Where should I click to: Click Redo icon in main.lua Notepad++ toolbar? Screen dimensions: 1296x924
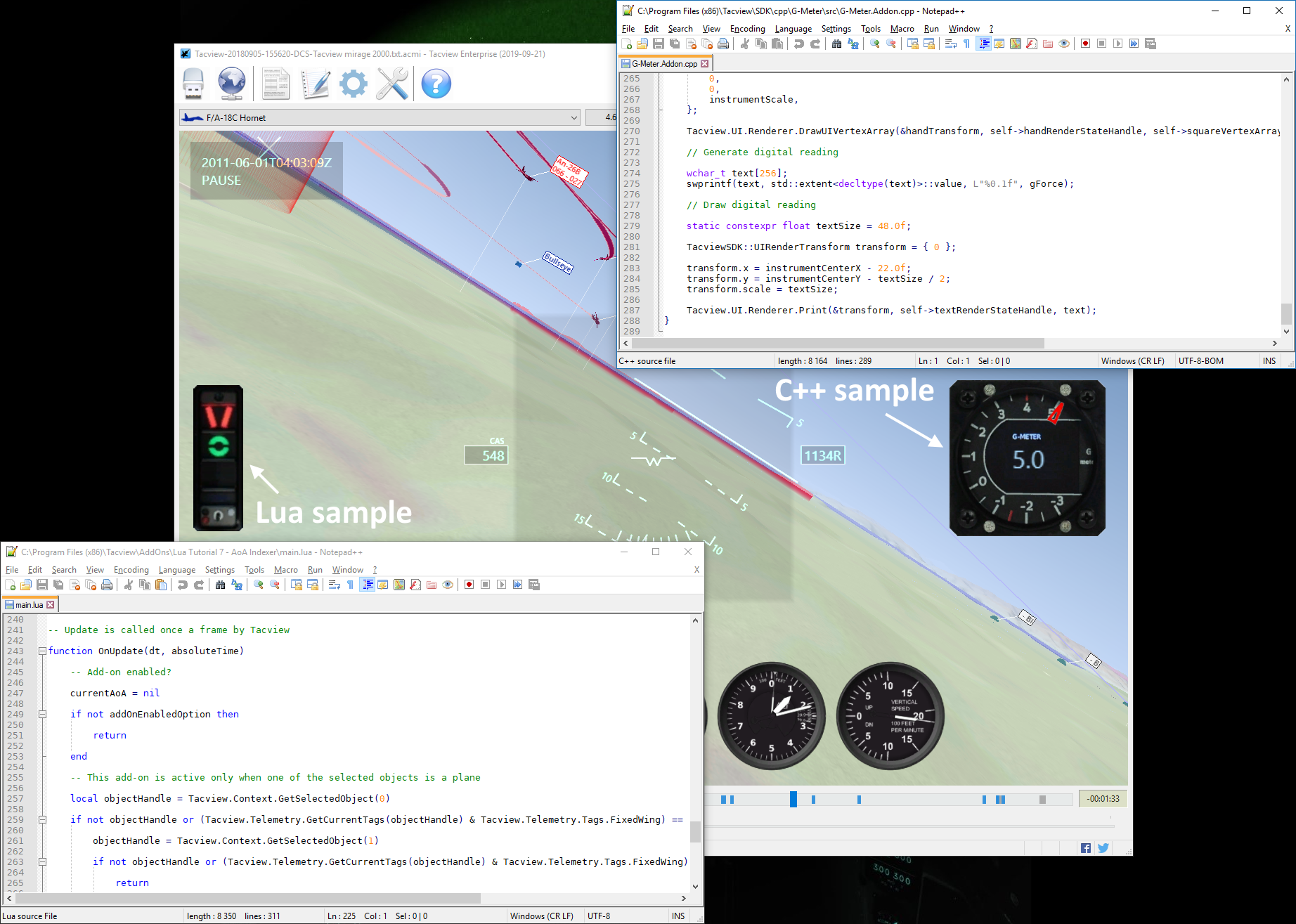199,585
